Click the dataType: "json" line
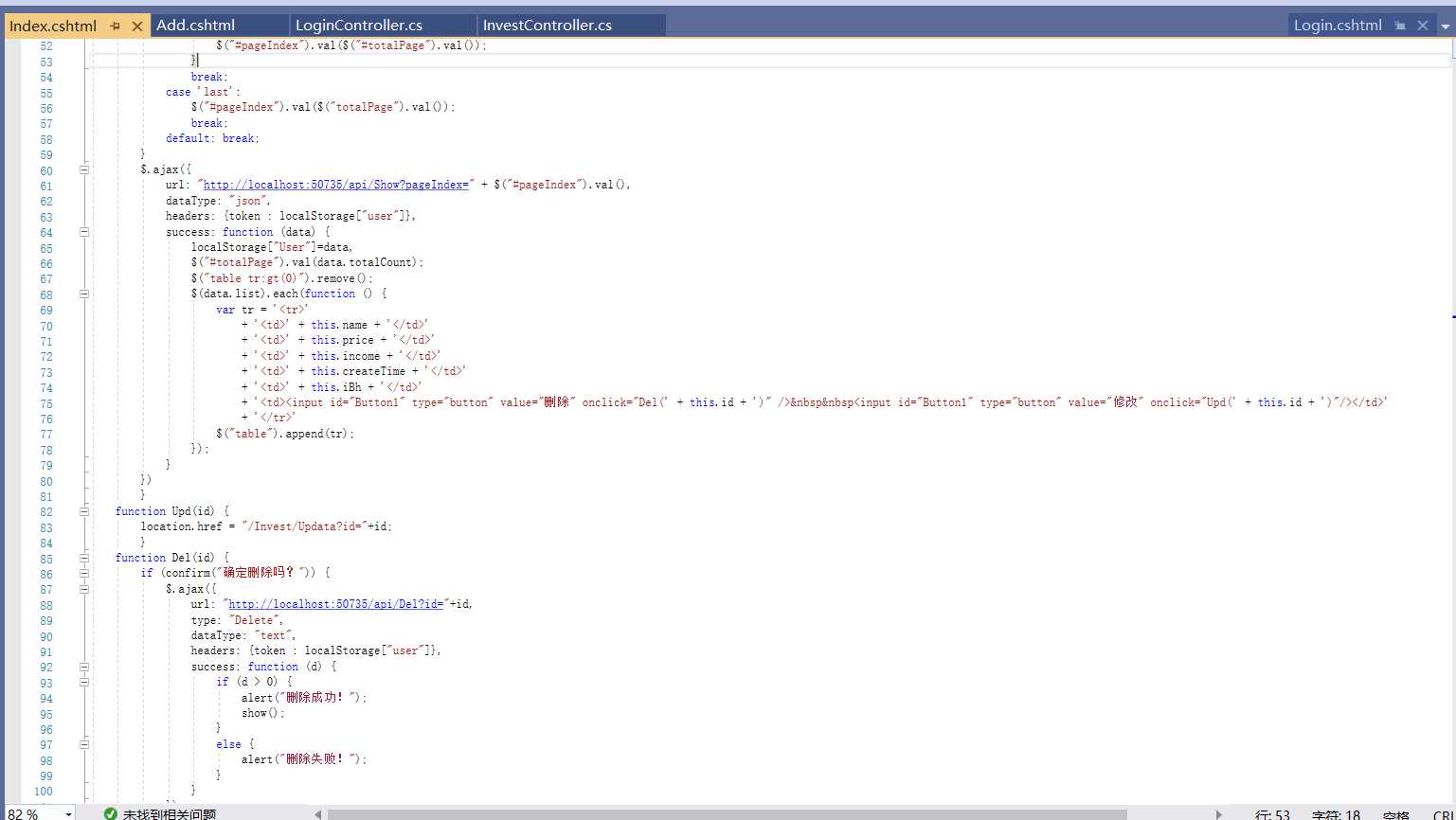Screen dimensions: 1456x820 (219, 201)
